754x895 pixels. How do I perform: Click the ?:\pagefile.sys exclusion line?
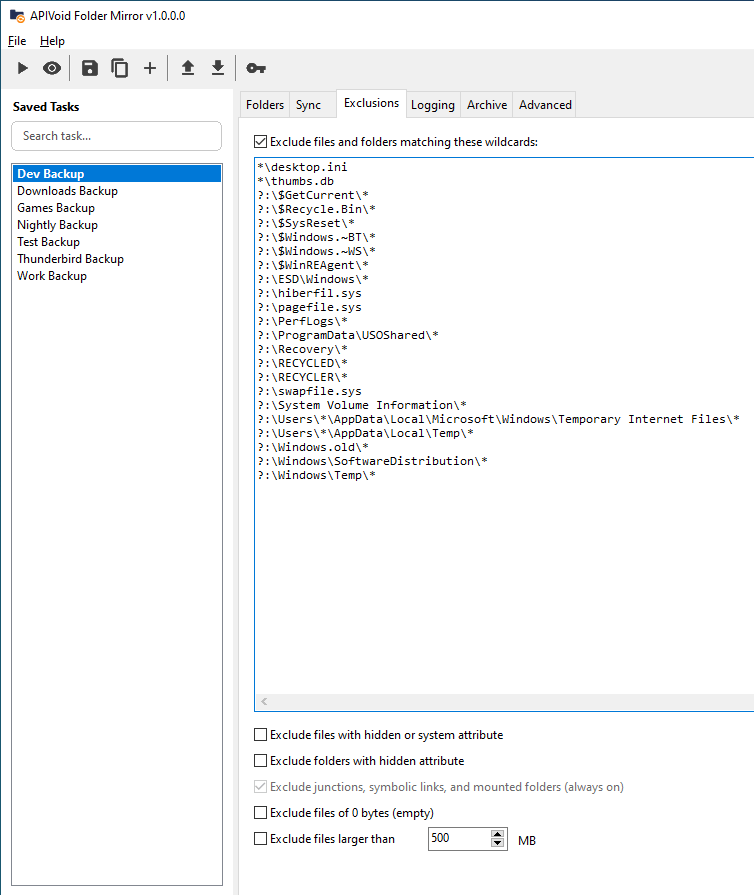click(x=309, y=307)
